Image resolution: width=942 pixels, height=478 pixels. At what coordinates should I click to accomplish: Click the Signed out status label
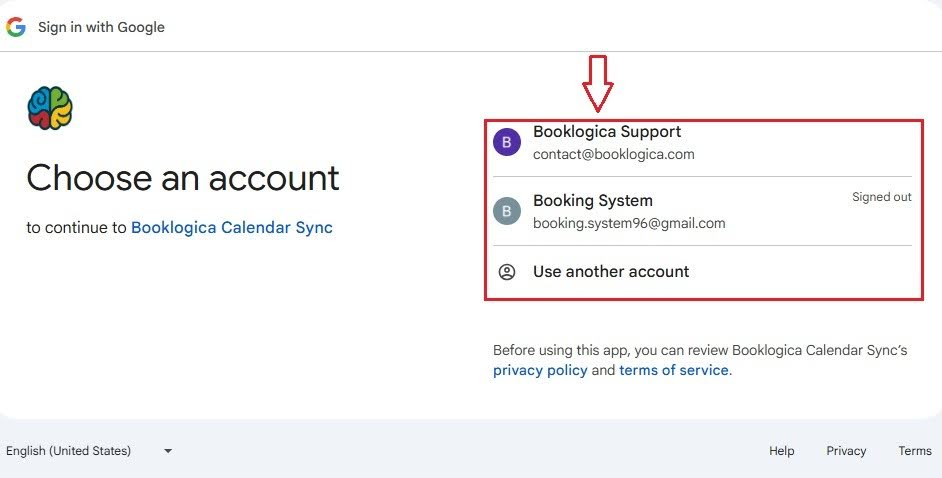[881, 197]
